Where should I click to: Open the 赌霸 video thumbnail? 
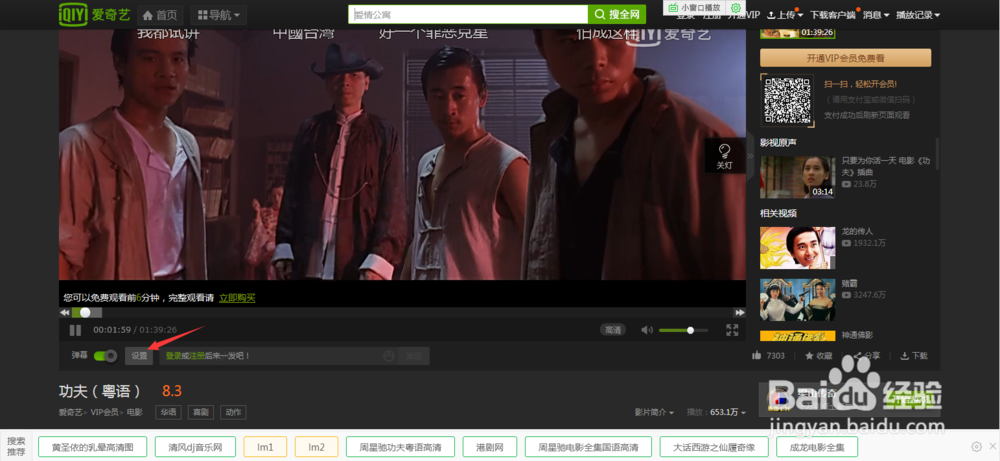797,299
